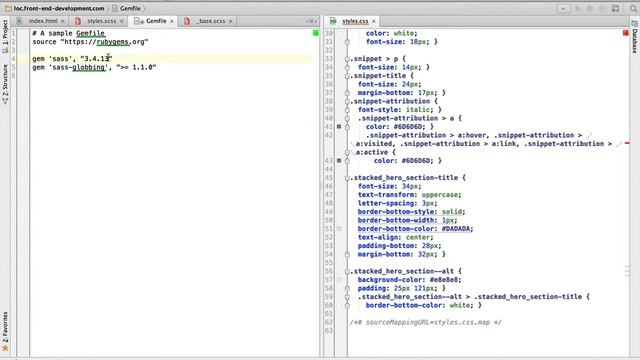
Task: Collapse the .snippet-attribution rule at line 38
Action: (347, 101)
